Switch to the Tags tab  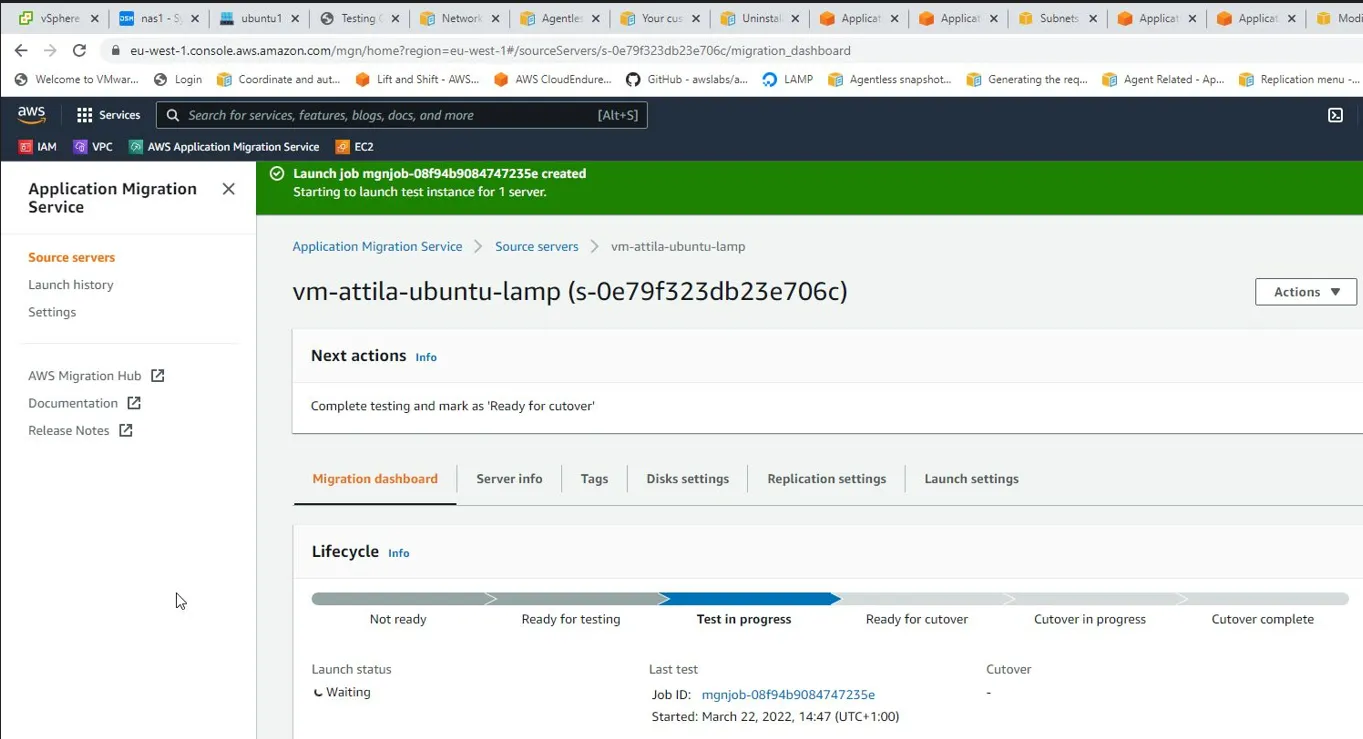point(594,479)
